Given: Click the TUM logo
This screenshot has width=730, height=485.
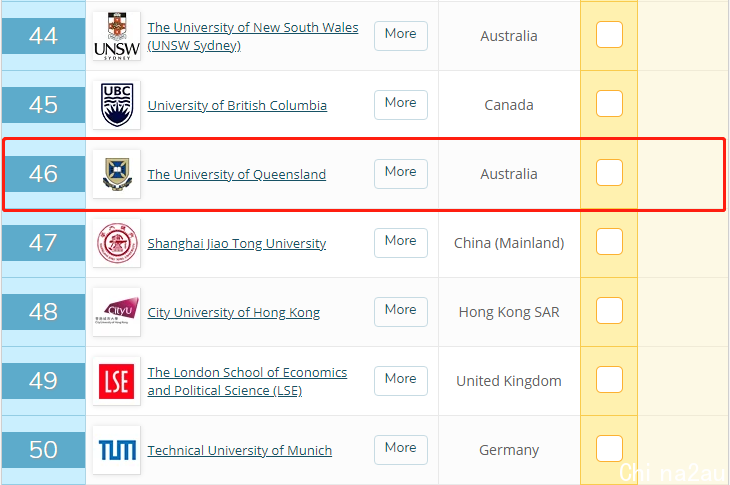Looking at the screenshot, I should tap(116, 450).
